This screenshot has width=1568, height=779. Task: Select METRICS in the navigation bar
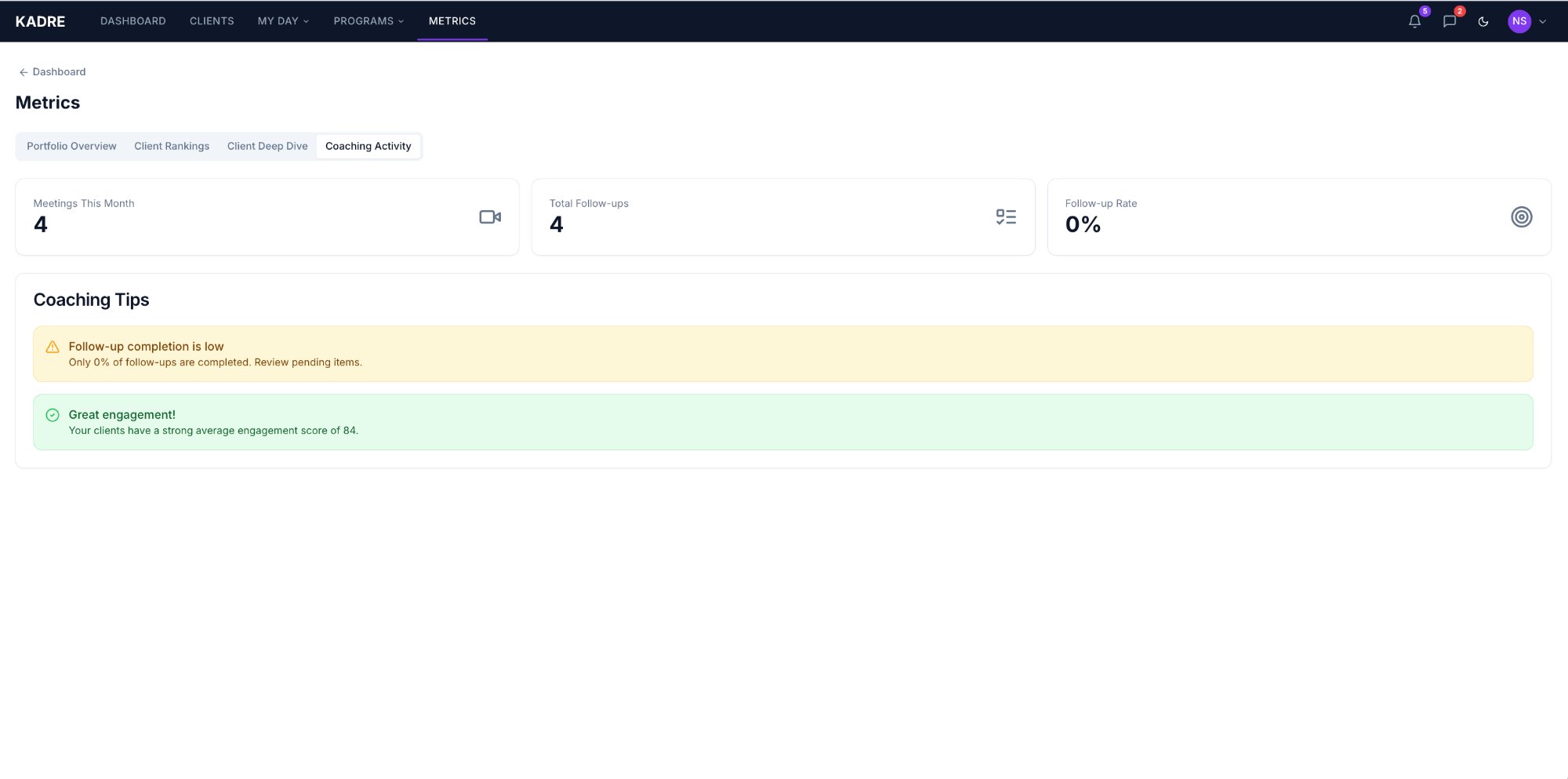click(452, 21)
